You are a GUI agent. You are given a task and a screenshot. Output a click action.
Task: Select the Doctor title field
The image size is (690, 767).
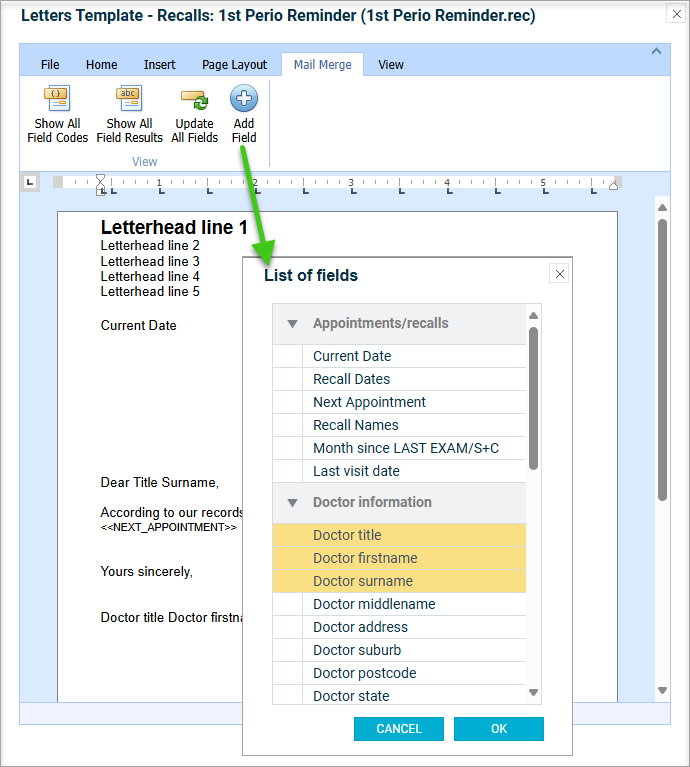(x=399, y=535)
